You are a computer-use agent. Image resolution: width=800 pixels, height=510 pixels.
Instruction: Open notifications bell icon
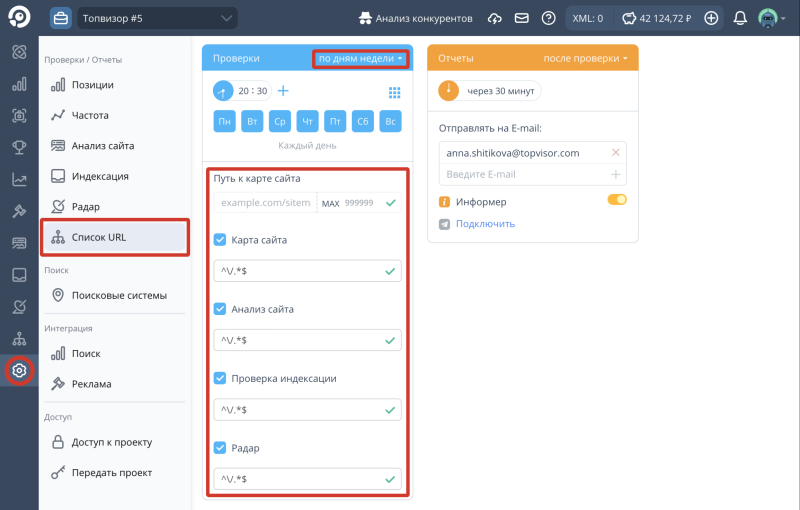740,18
